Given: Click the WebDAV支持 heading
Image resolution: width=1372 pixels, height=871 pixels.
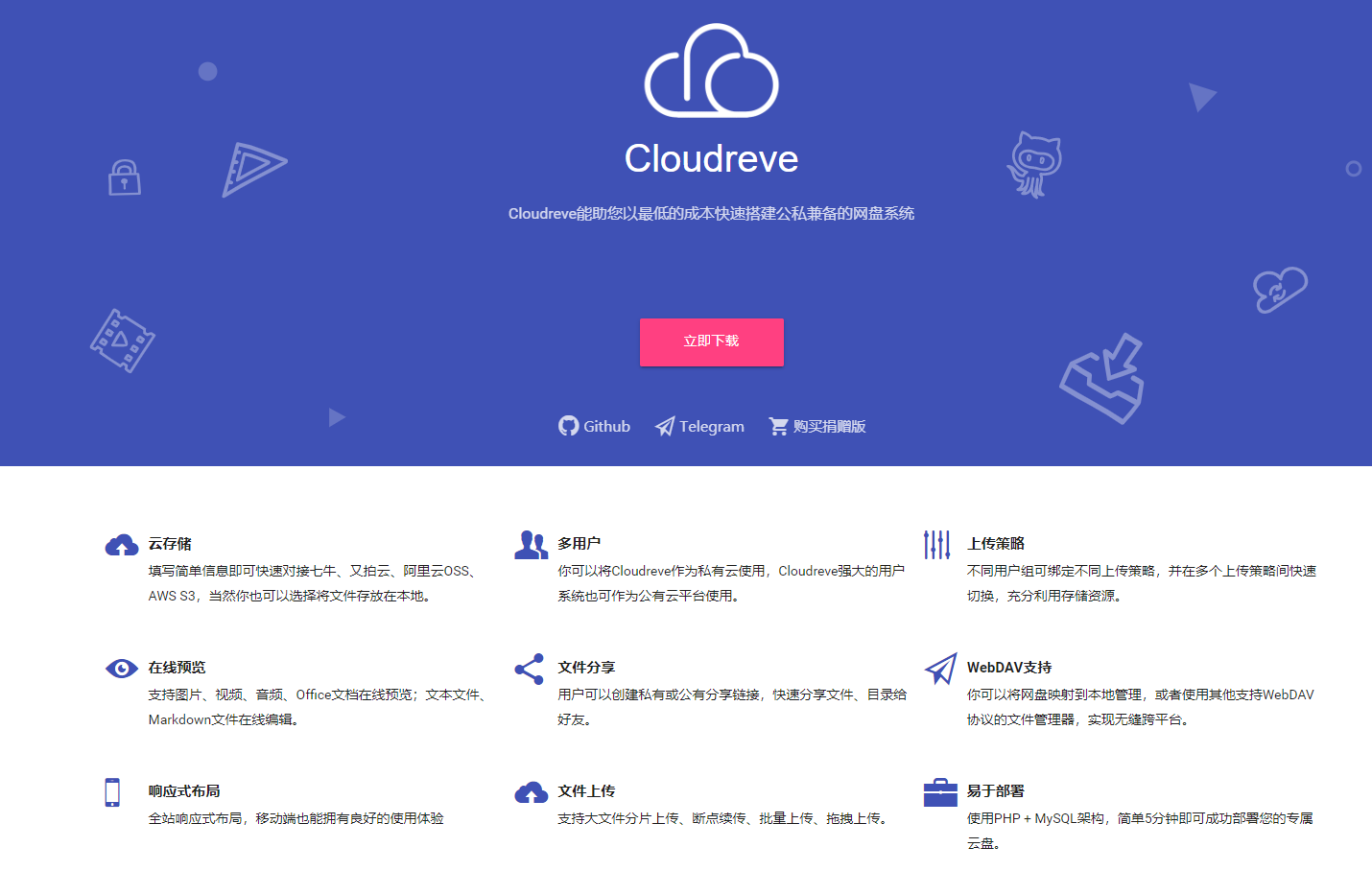Looking at the screenshot, I should 1009,668.
